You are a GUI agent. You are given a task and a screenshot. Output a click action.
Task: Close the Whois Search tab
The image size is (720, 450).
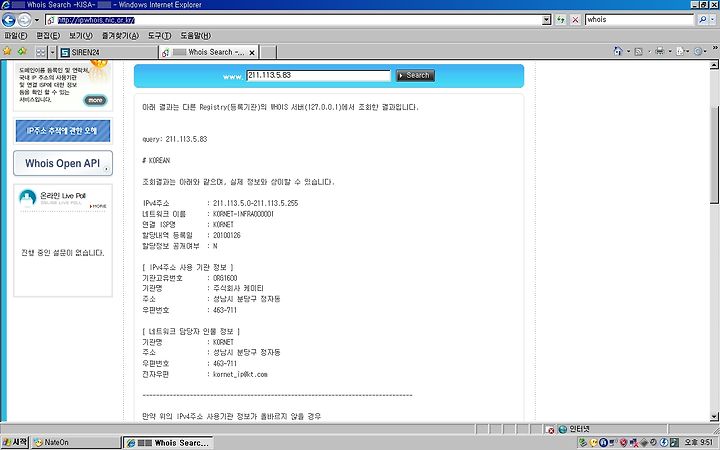click(x=252, y=53)
